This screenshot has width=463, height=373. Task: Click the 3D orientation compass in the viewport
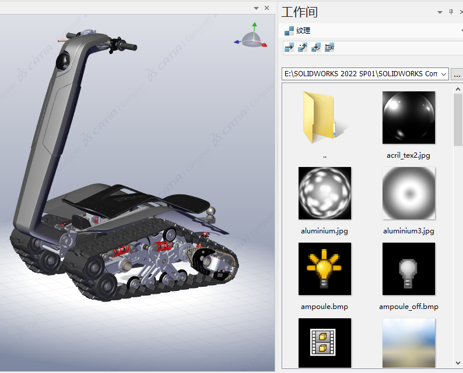tap(251, 36)
